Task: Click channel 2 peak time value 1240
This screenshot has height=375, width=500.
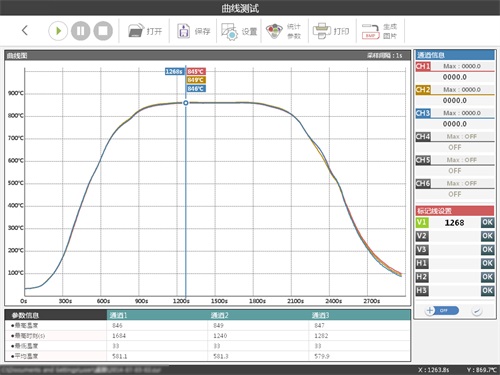Action: [x=220, y=336]
